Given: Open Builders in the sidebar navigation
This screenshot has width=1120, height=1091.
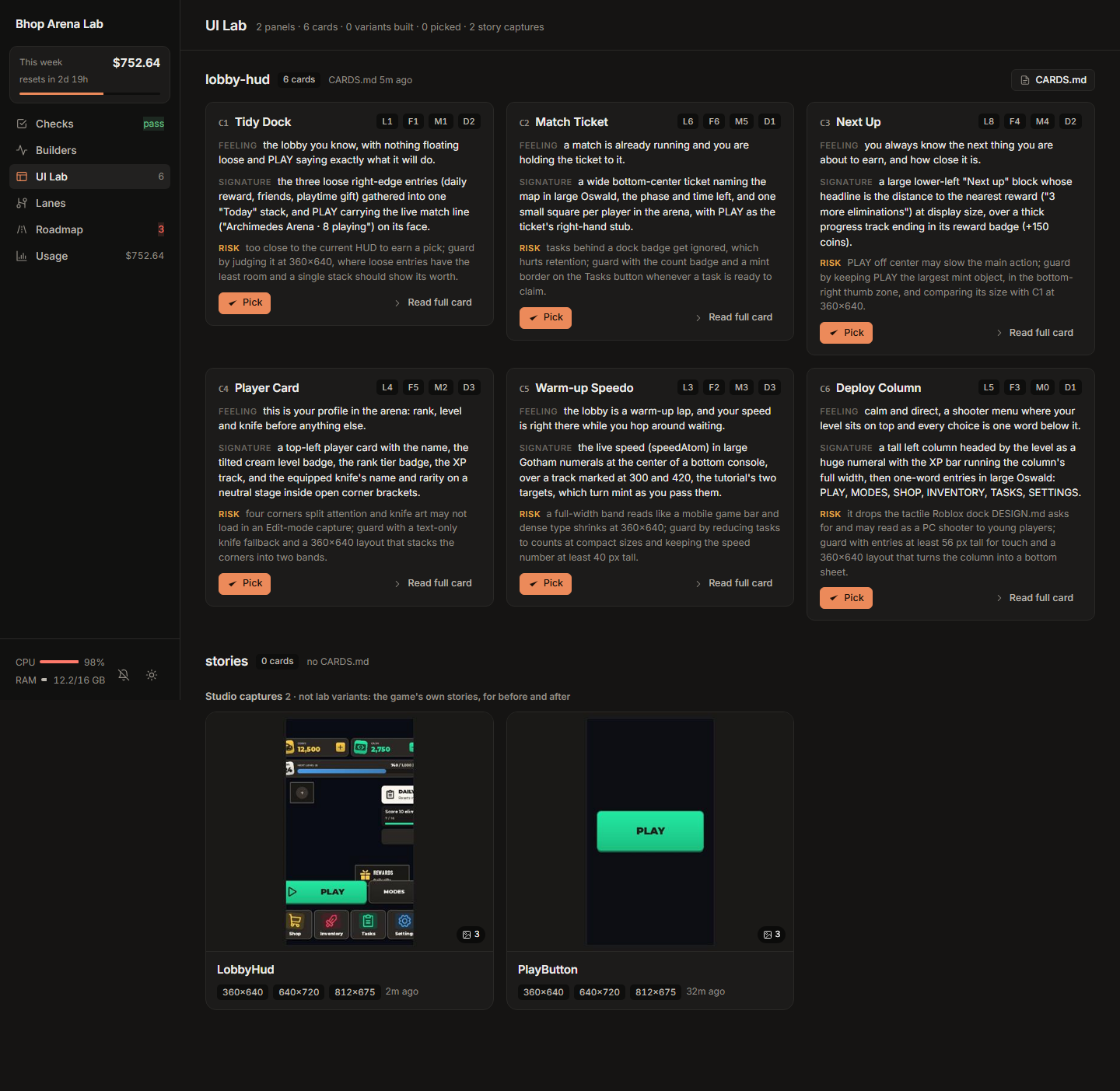Looking at the screenshot, I should 90,150.
